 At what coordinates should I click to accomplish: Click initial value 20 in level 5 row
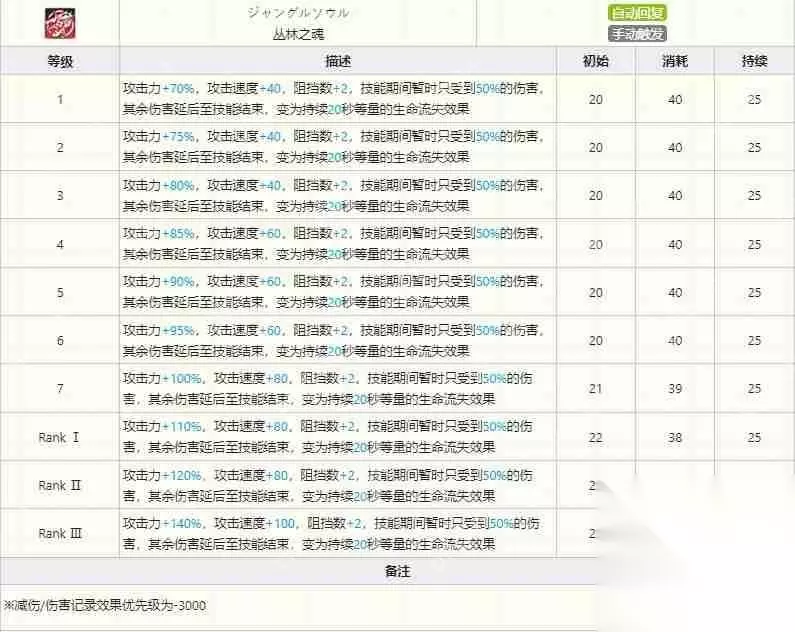(596, 292)
